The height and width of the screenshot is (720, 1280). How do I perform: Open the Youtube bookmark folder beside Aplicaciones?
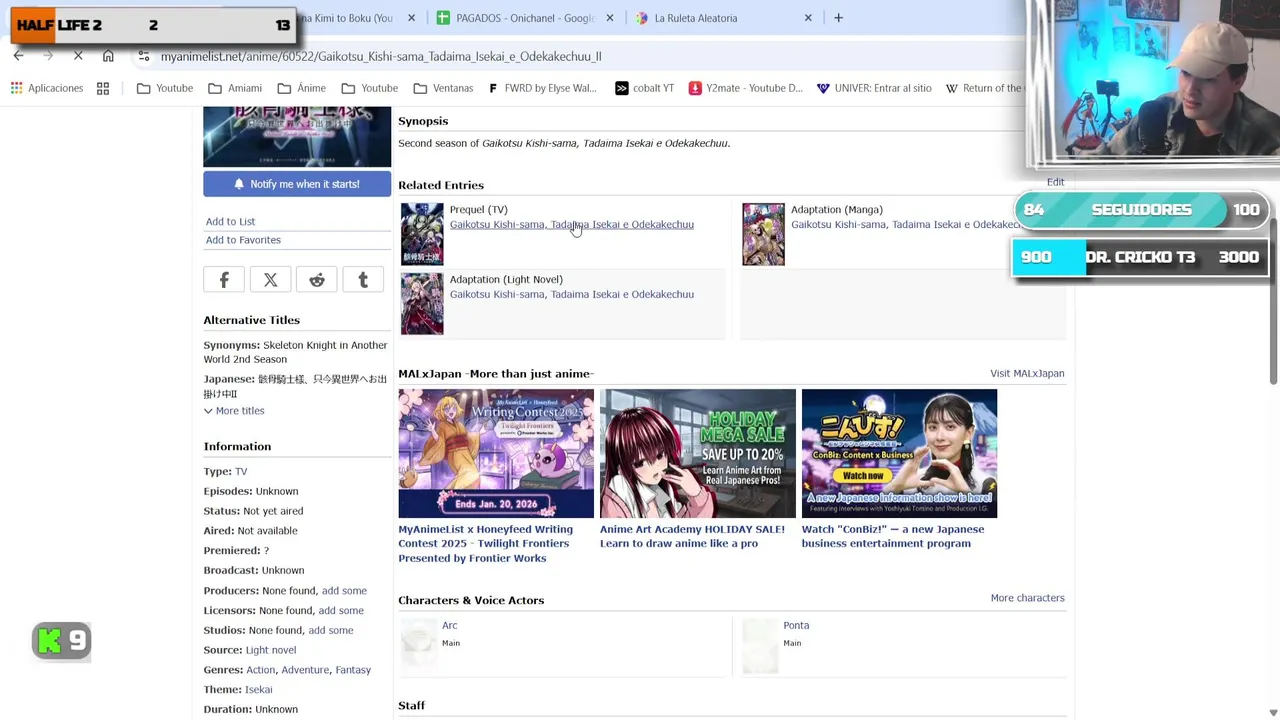coord(165,88)
